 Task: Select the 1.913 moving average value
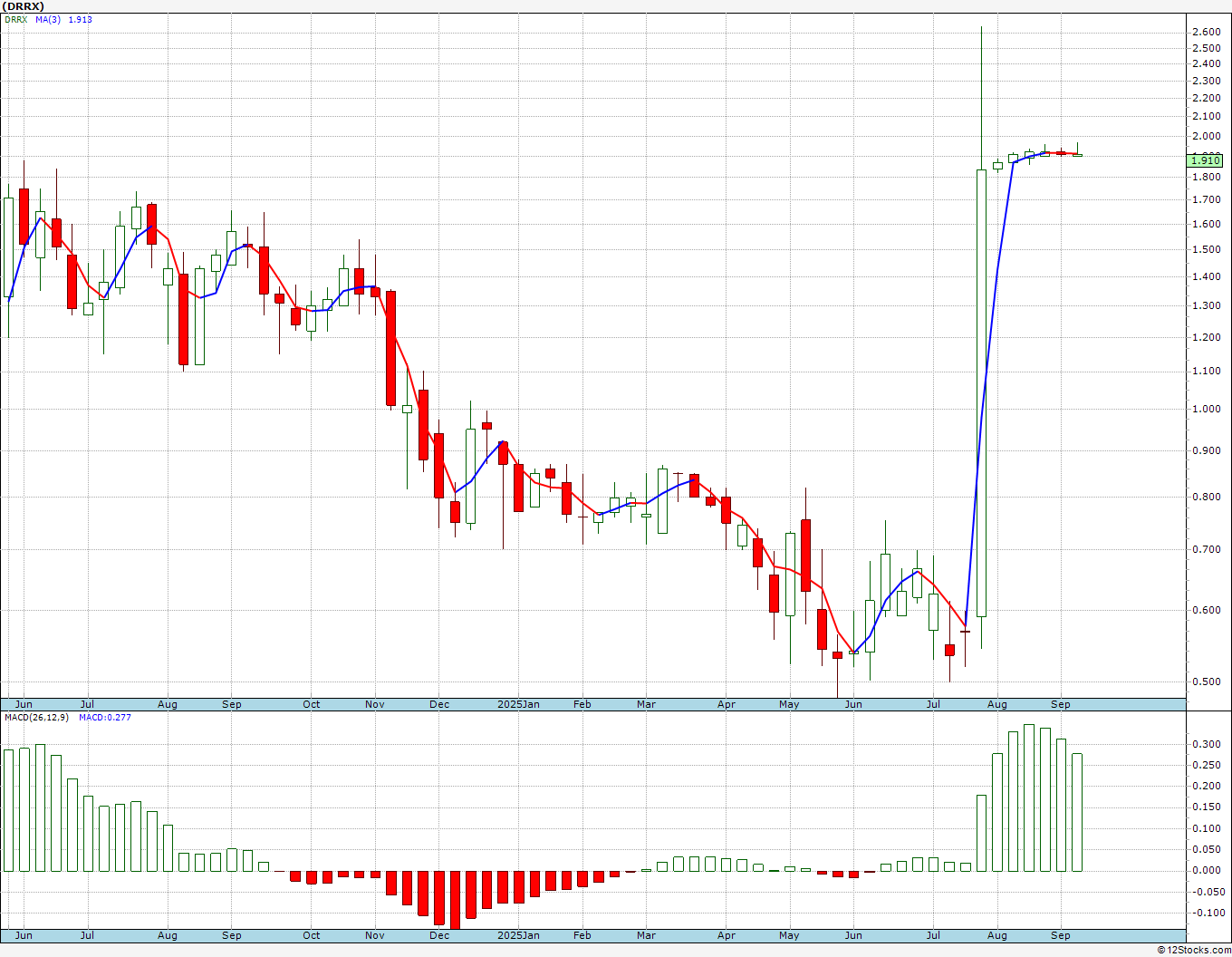pos(81,20)
